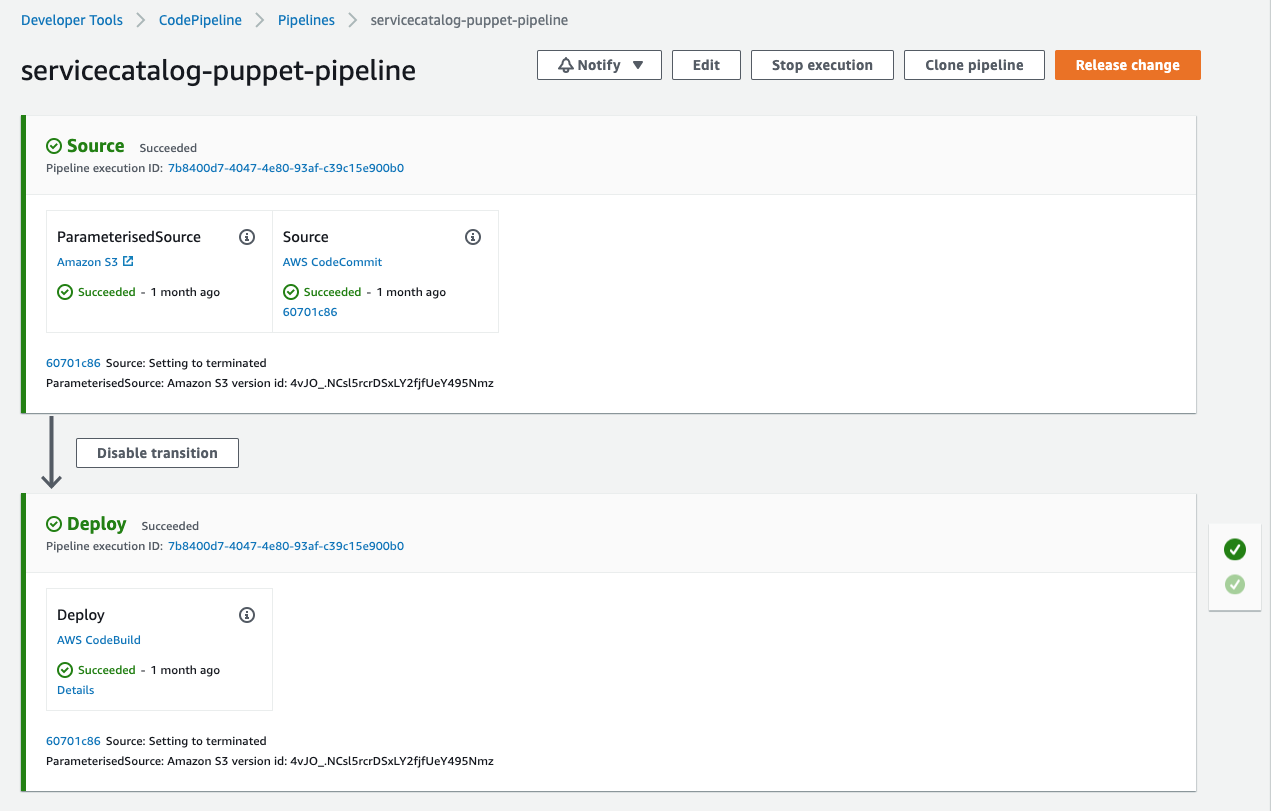Click the Deploy stage heading
1271x811 pixels.
pos(97,524)
